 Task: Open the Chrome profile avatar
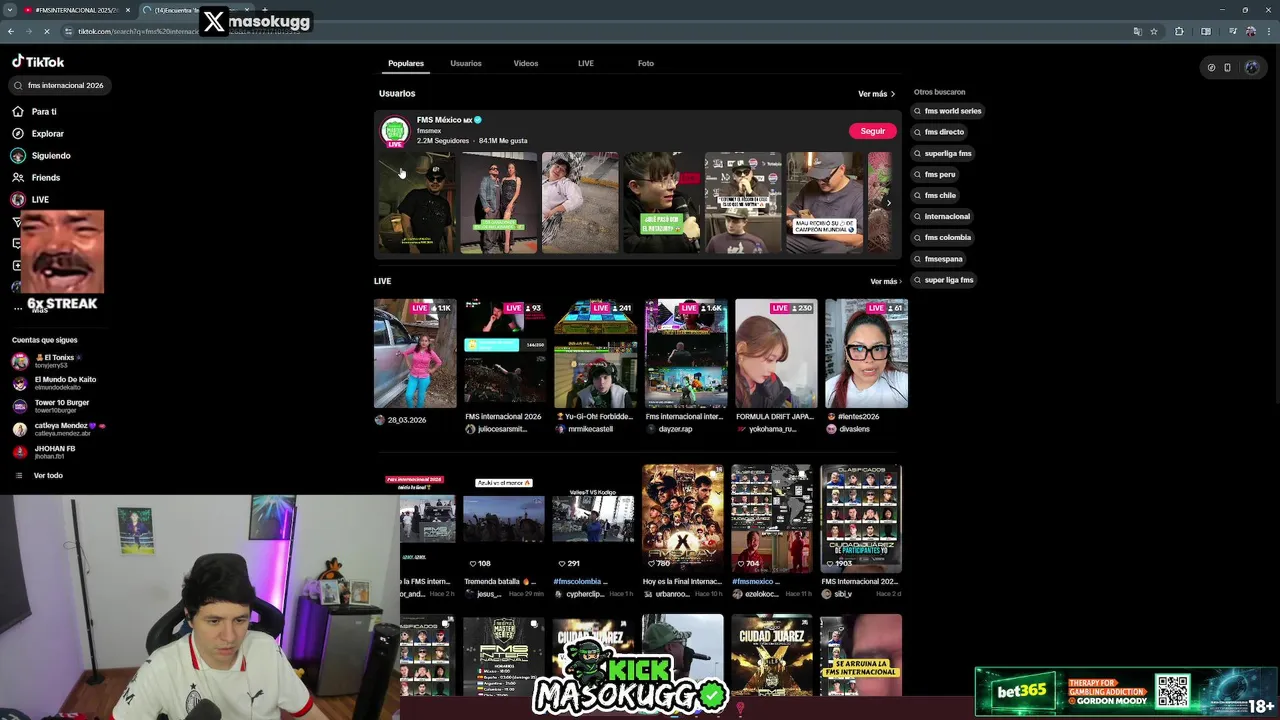pos(1251,31)
